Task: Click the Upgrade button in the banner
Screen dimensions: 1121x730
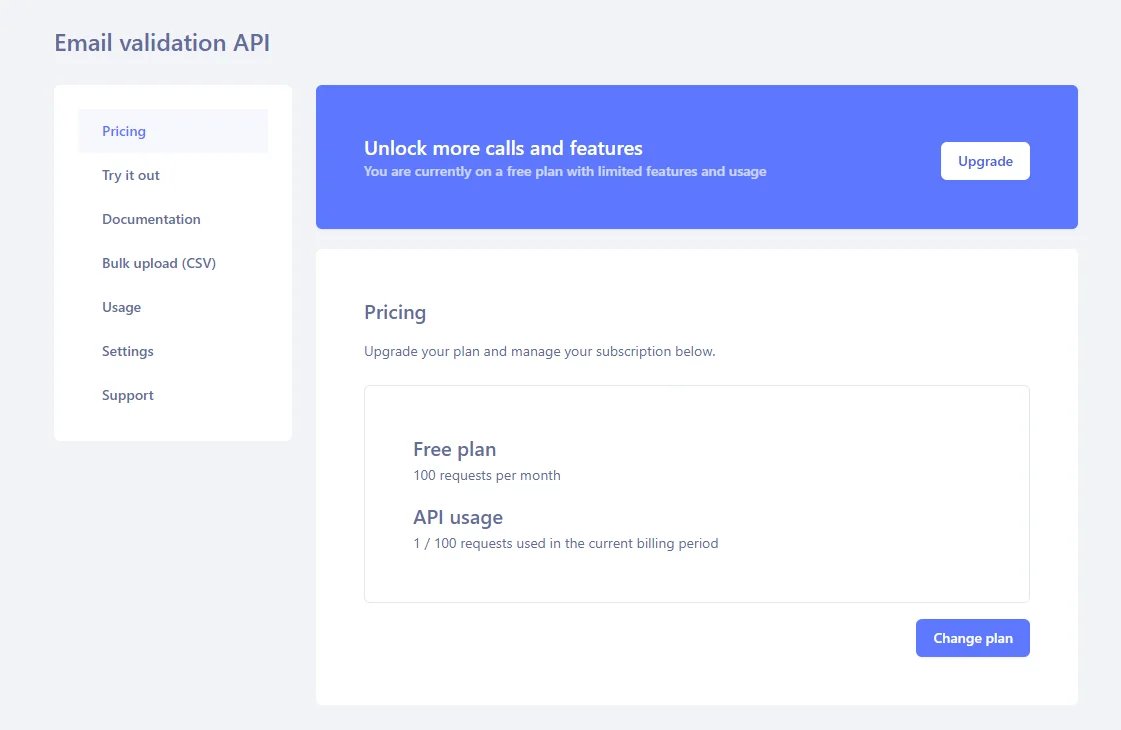Action: point(985,161)
